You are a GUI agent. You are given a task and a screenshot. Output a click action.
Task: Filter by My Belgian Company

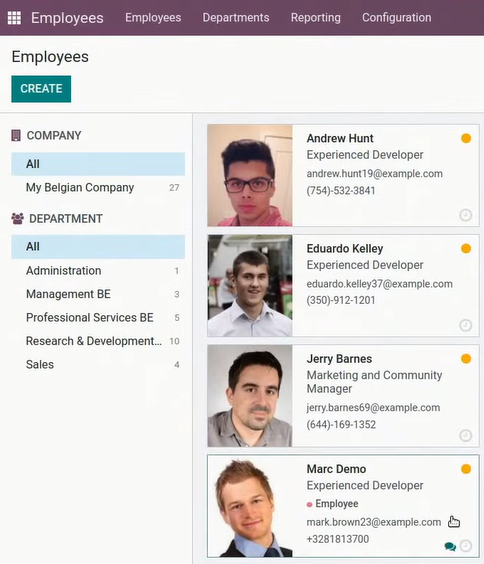tap(98, 187)
